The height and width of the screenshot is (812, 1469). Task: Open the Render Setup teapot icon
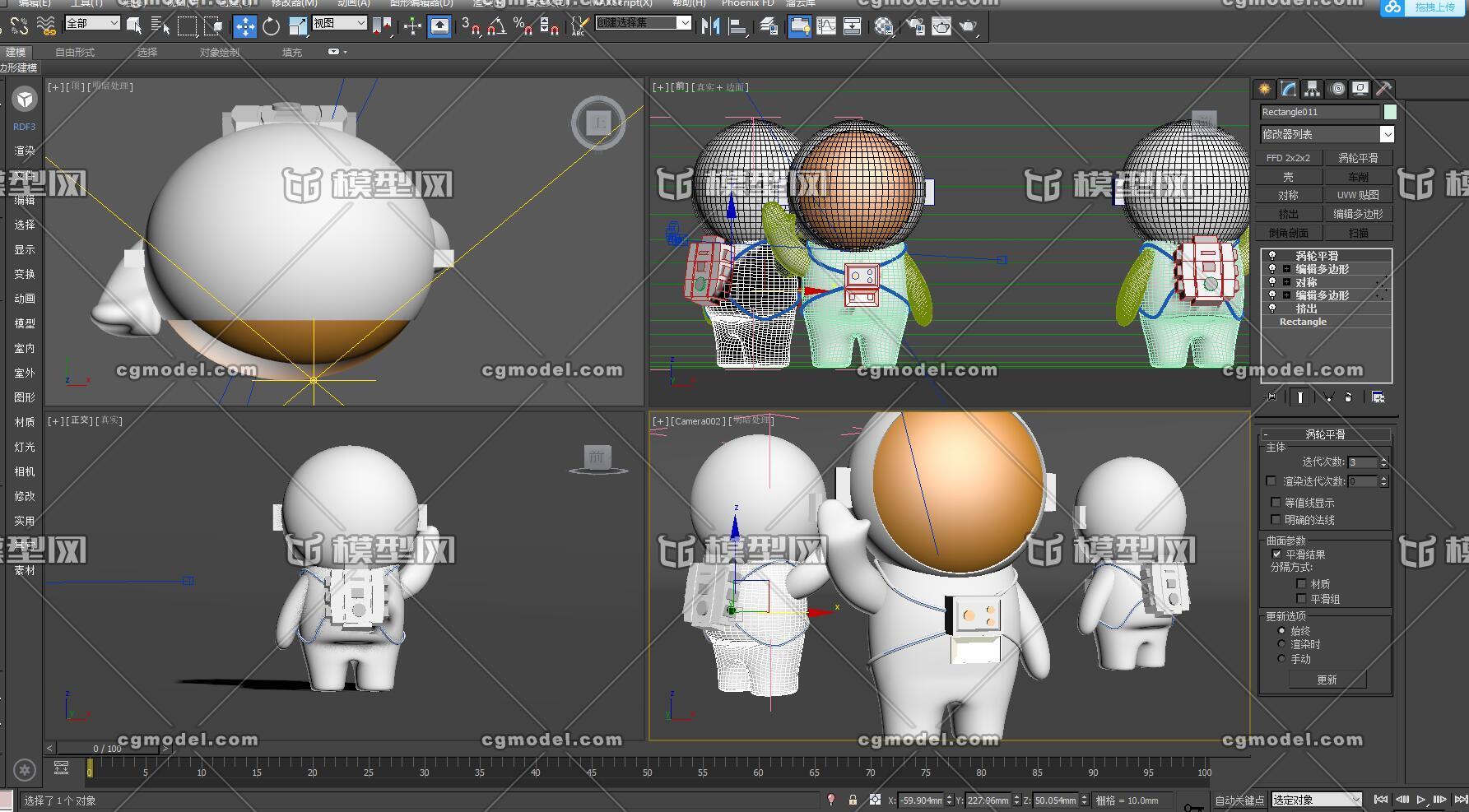click(x=915, y=26)
